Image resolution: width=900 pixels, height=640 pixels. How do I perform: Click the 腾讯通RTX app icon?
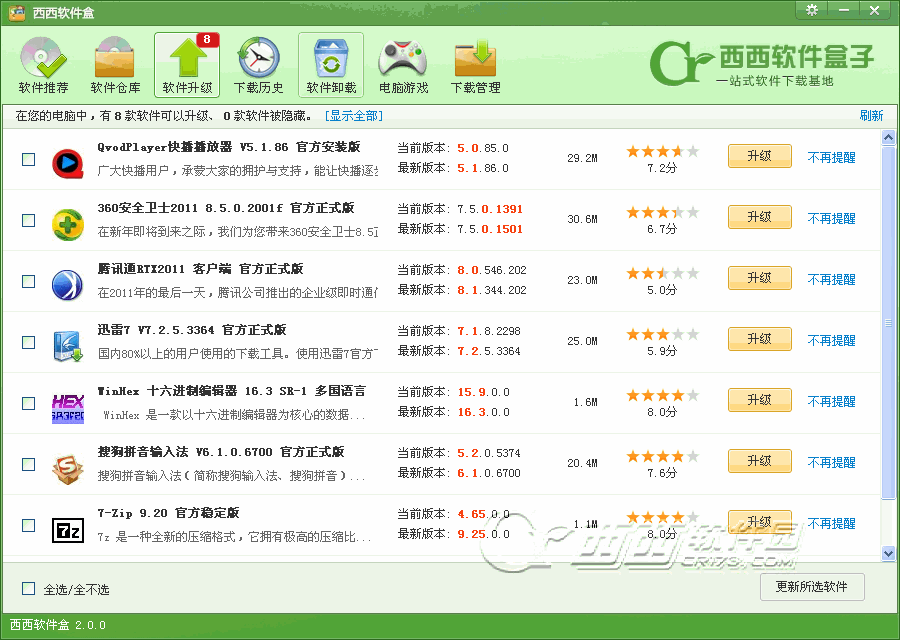pyautogui.click(x=68, y=285)
